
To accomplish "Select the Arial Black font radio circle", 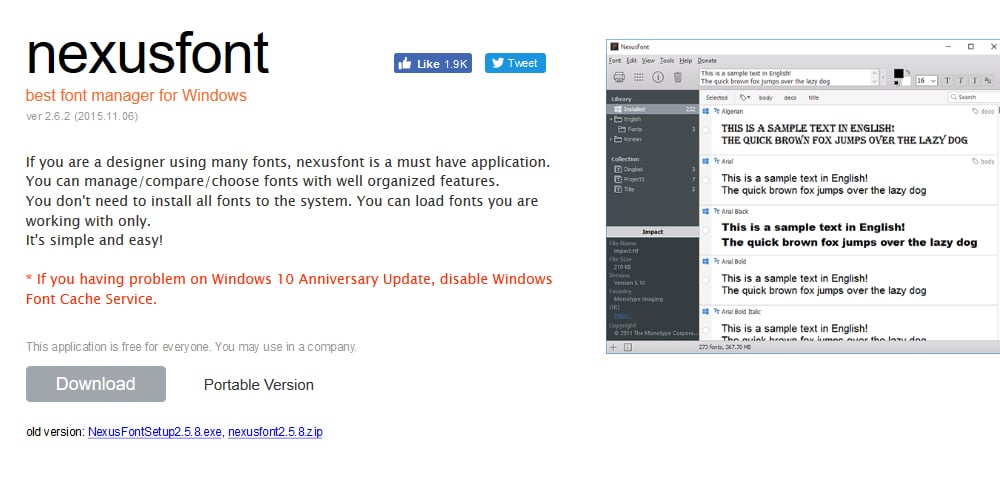I will click(x=706, y=231).
